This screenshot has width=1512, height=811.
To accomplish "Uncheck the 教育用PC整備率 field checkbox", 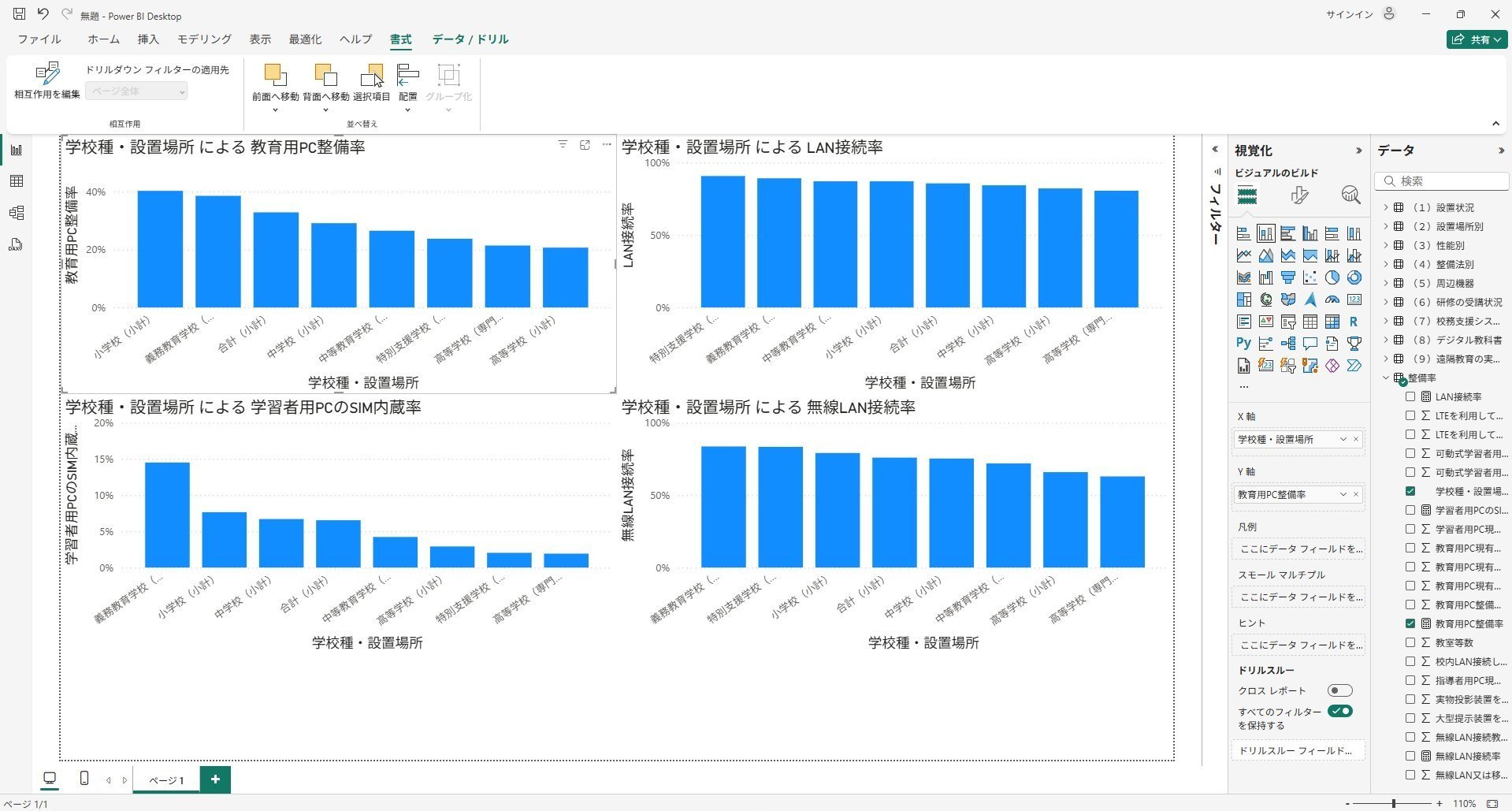I will click(1410, 623).
